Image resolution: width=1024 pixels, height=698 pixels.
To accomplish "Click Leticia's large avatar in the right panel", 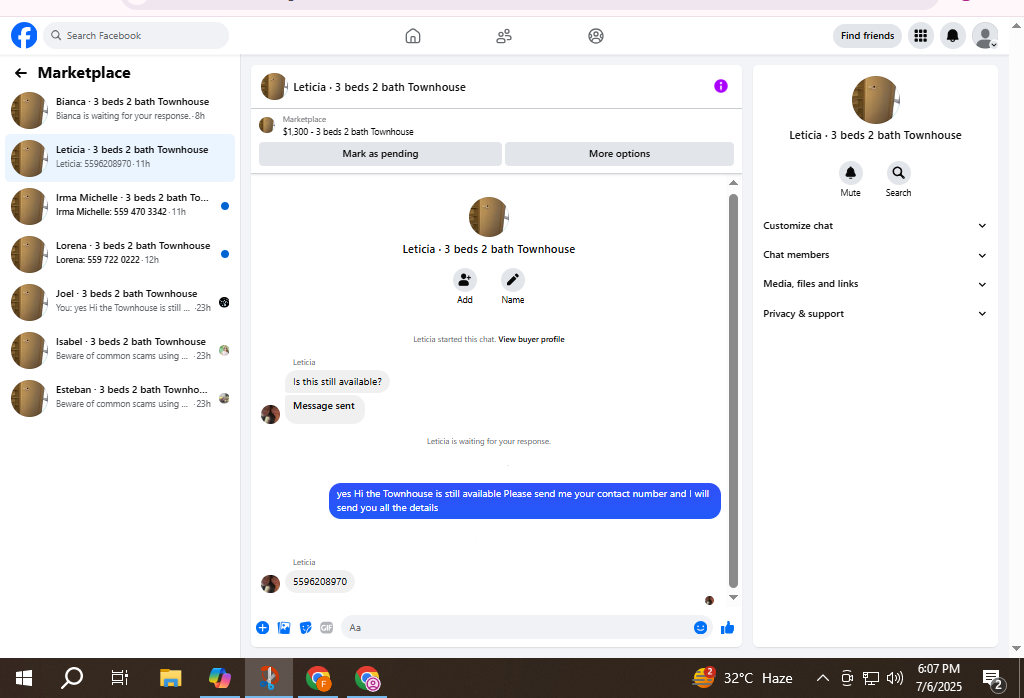I will click(875, 100).
